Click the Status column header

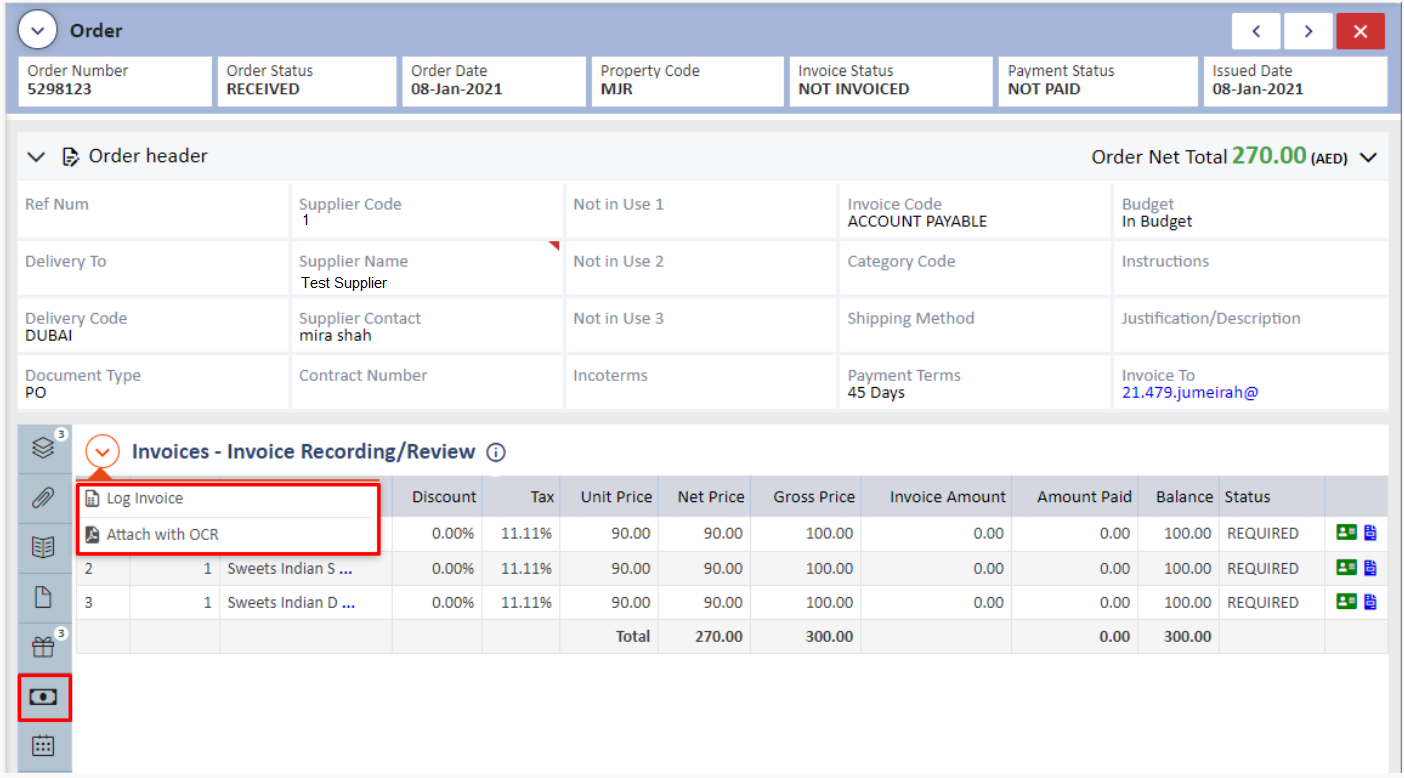[x=1272, y=496]
